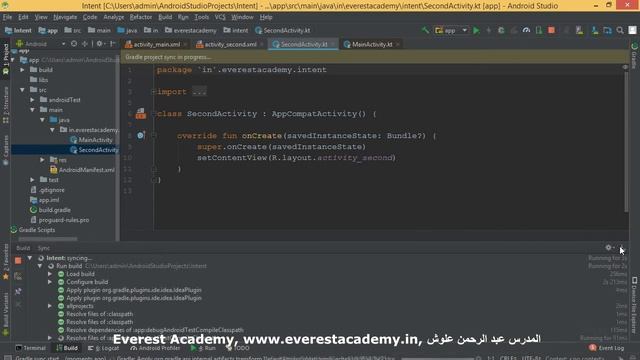Run the app with green play button
This screenshot has height=360, width=640.
click(476, 30)
